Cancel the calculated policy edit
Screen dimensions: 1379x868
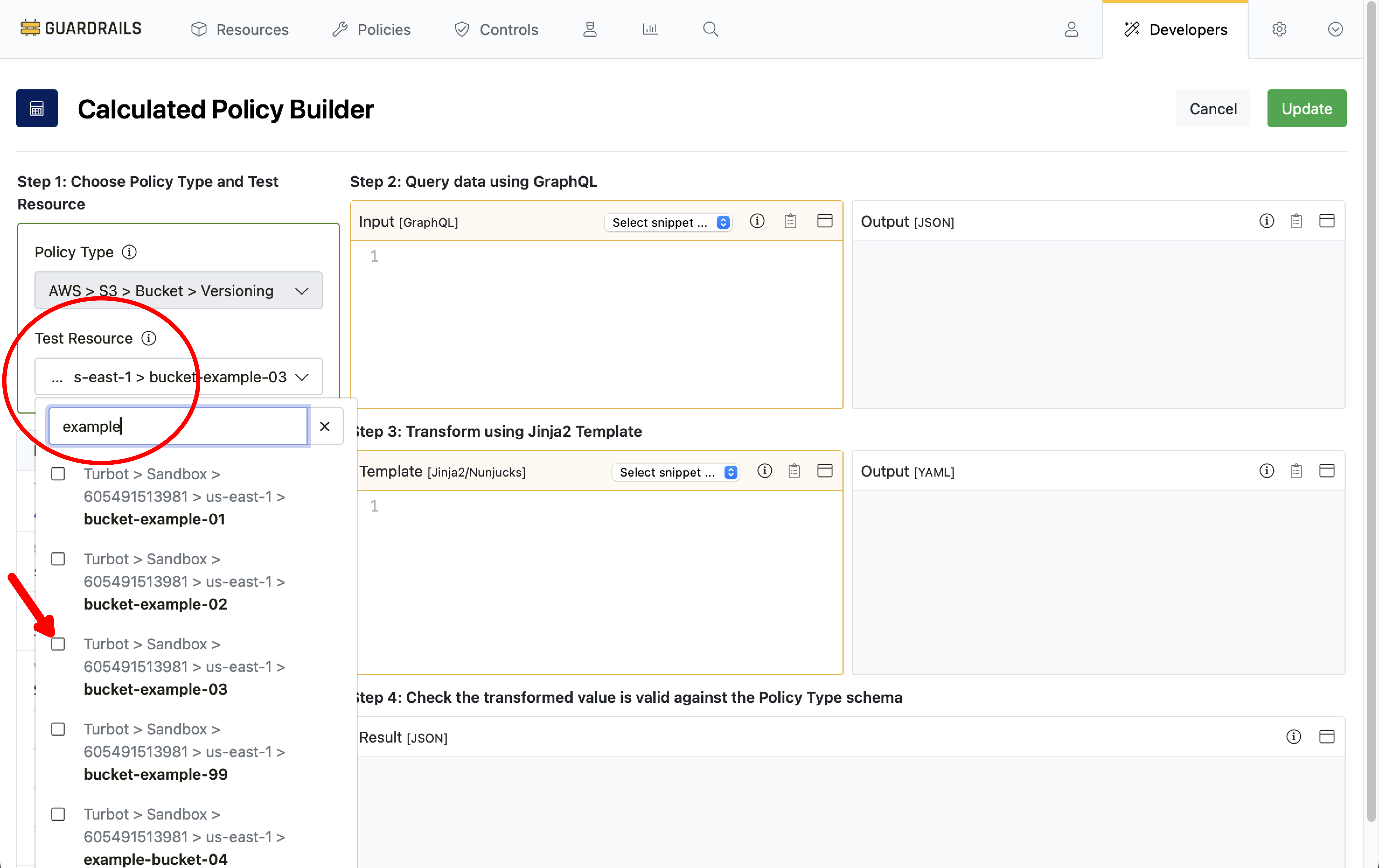click(1214, 108)
